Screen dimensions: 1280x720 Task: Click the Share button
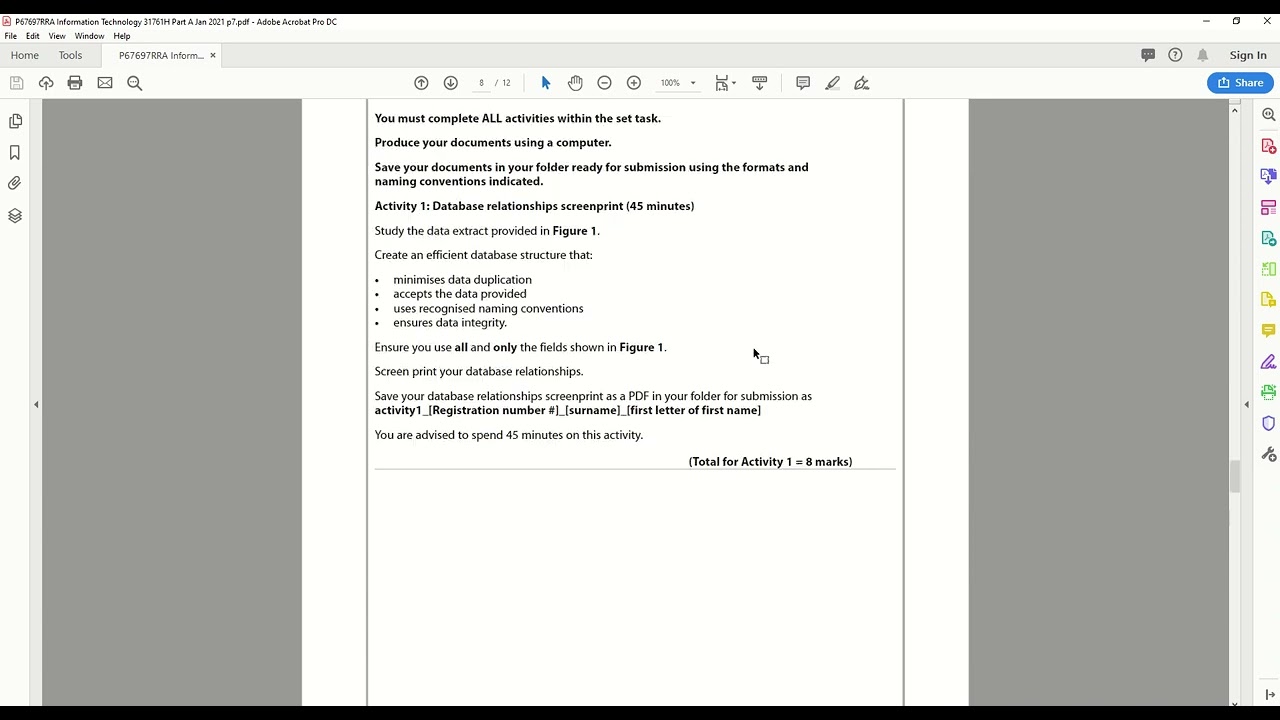(x=1240, y=83)
